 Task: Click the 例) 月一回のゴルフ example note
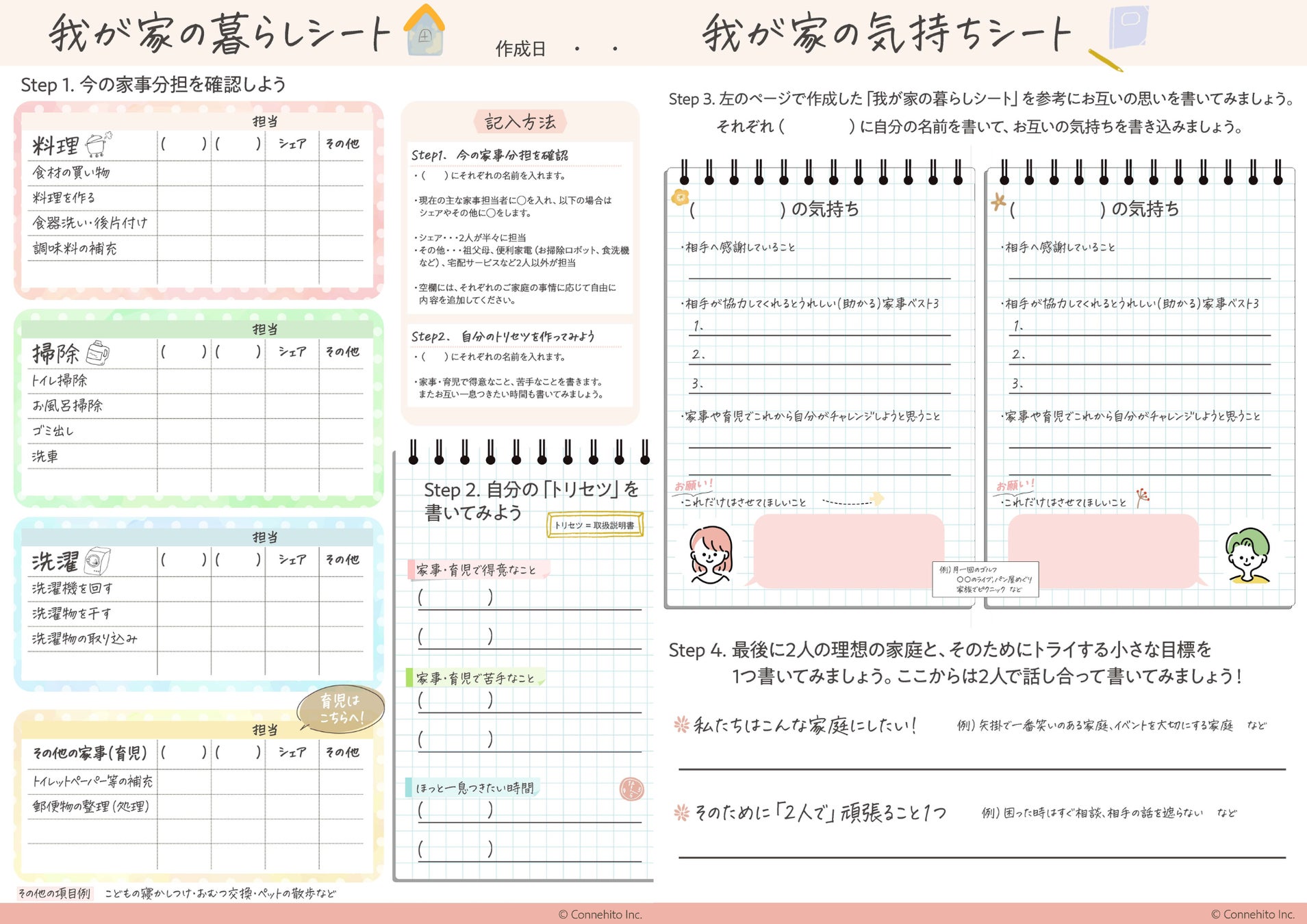point(985,579)
